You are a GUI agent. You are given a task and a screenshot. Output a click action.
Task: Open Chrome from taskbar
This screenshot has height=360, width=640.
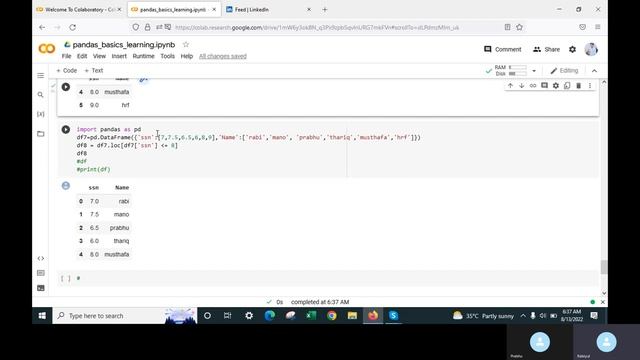point(332,316)
